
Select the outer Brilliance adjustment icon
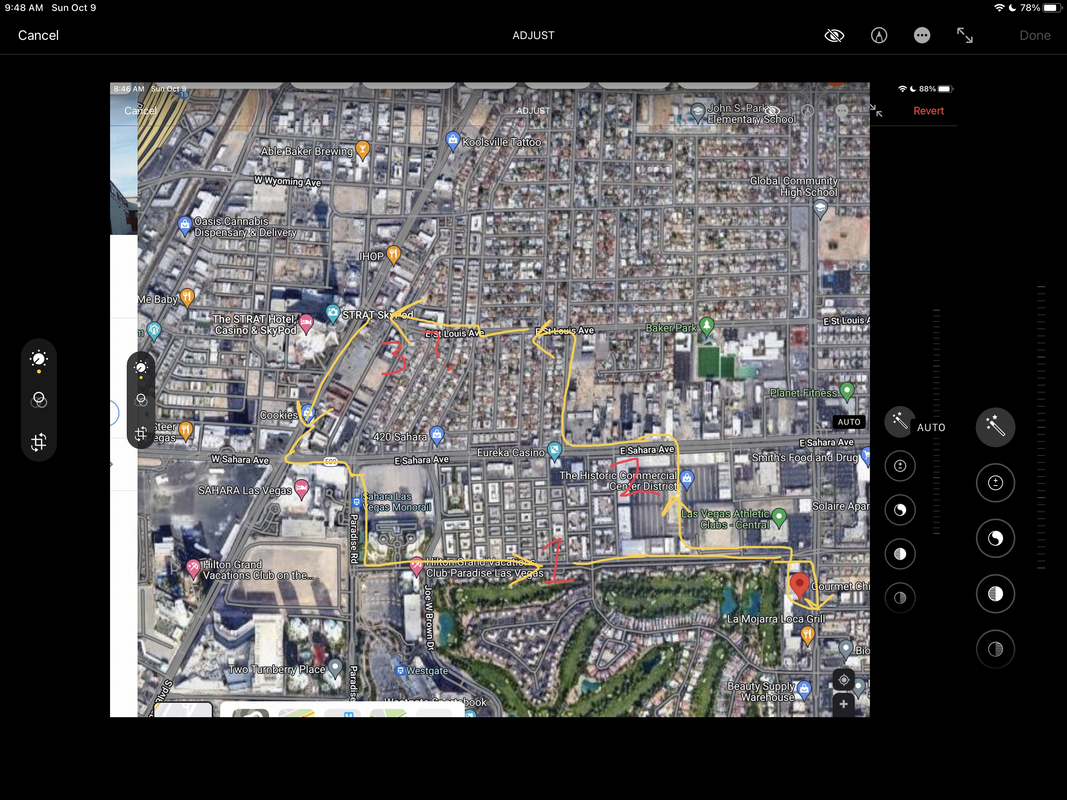(996, 539)
